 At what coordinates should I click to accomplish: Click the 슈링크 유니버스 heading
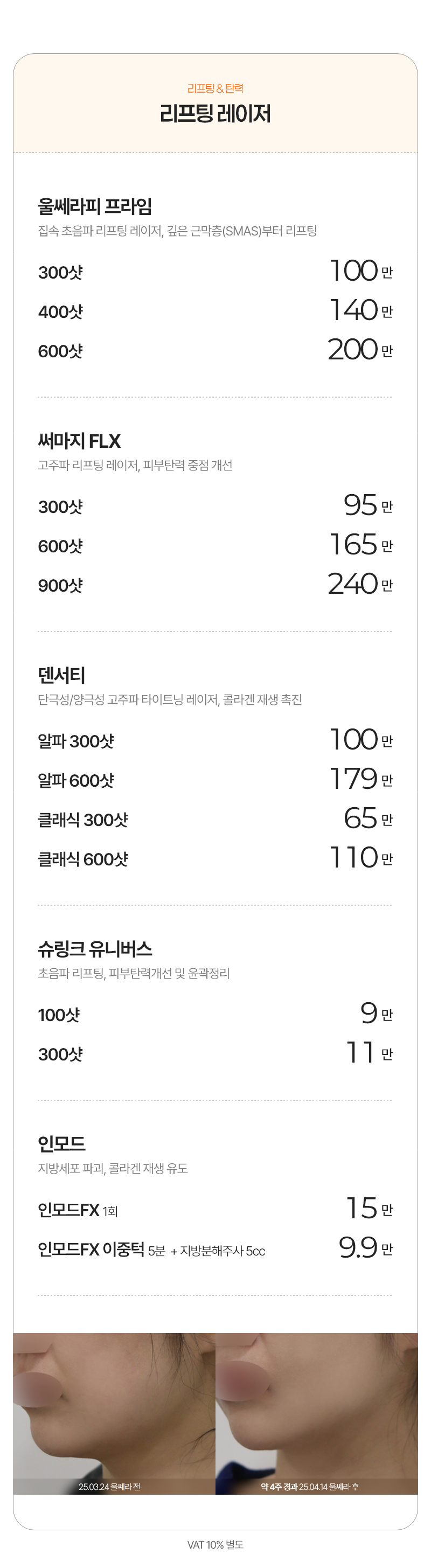click(95, 949)
